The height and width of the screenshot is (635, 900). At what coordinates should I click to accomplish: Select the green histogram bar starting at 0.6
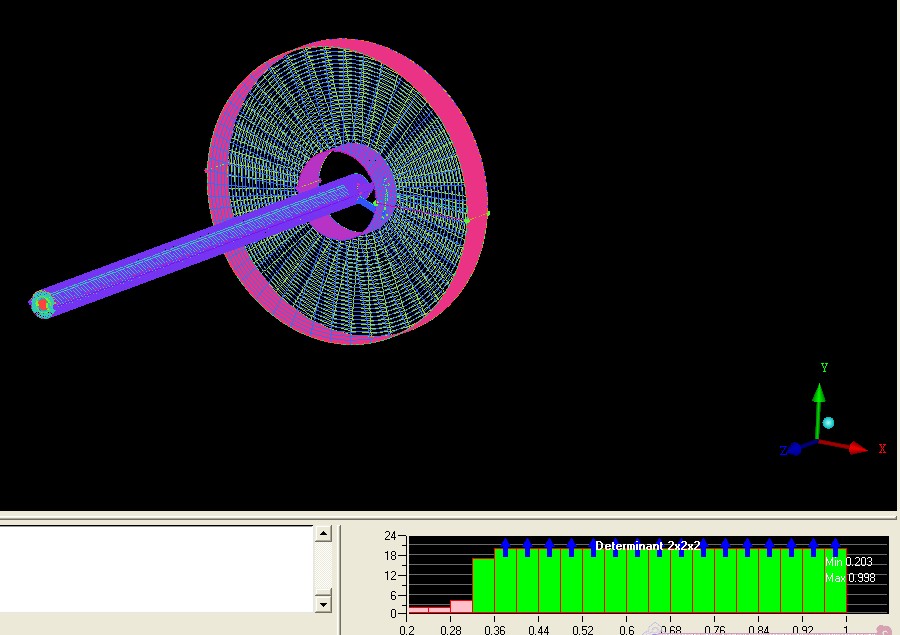coord(637,582)
